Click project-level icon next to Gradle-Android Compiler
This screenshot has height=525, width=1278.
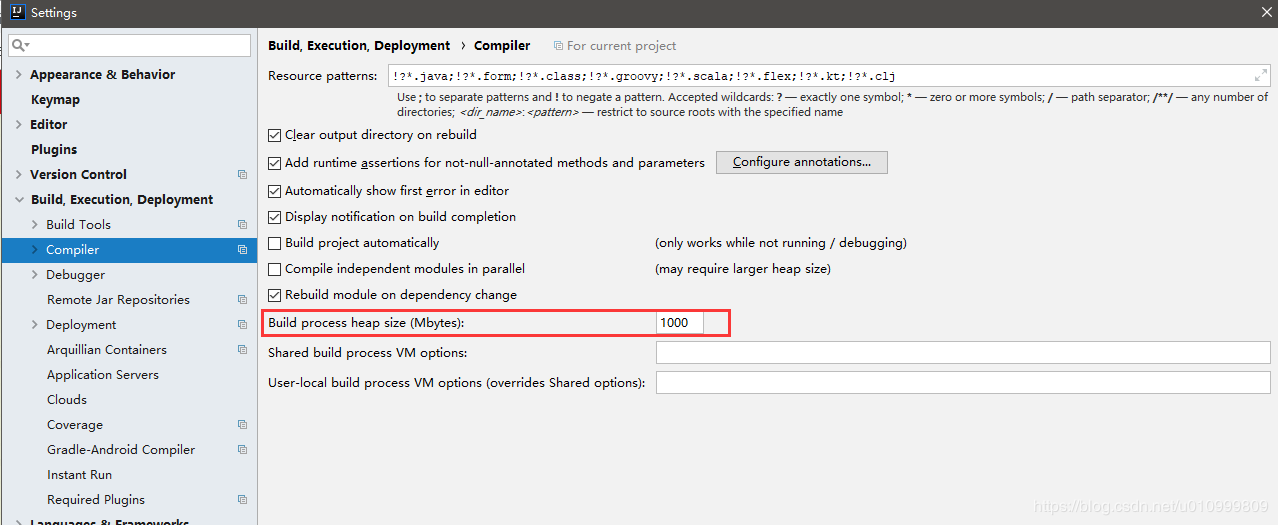[242, 449]
